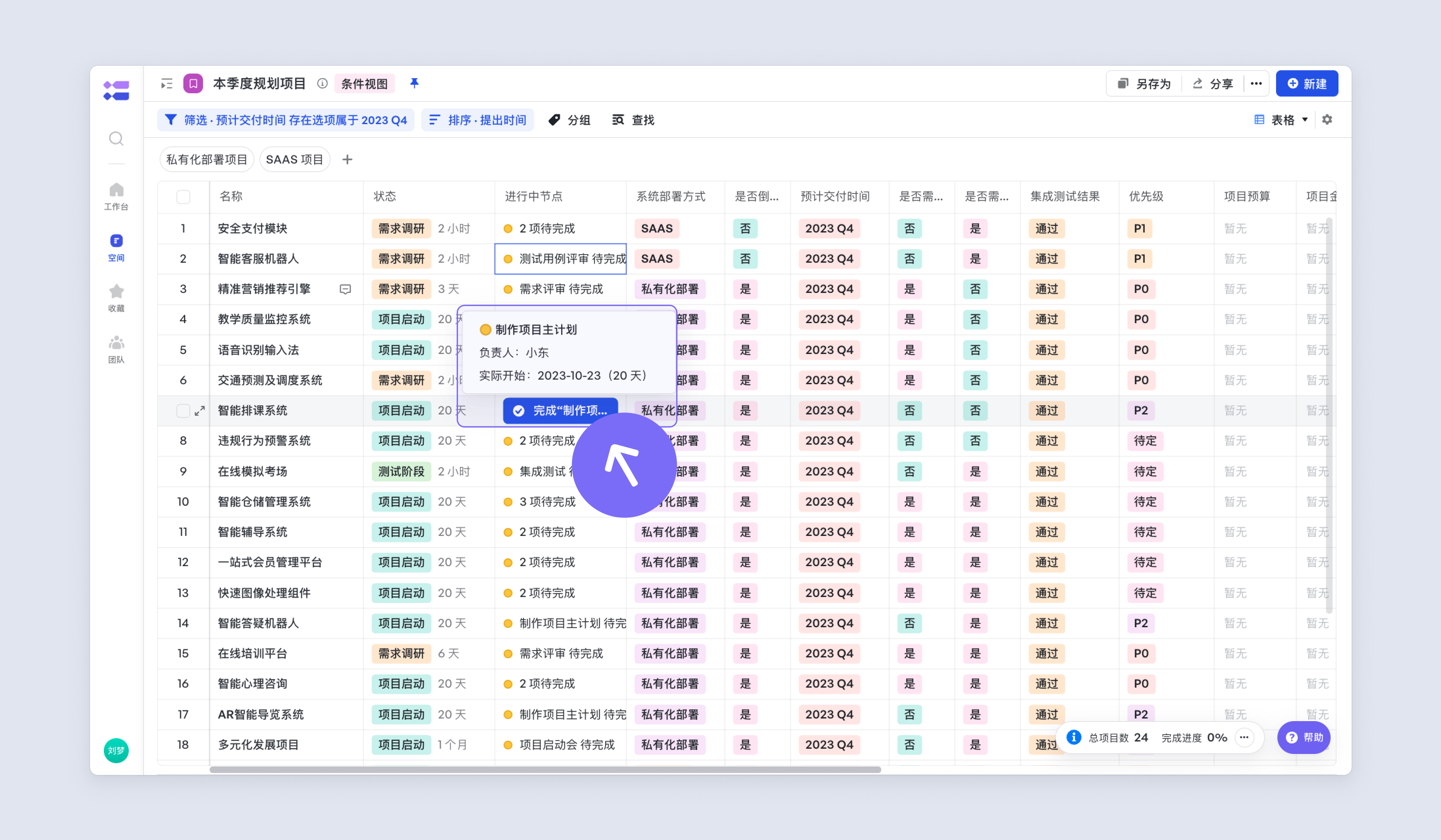Open the 筛选 filter condition
This screenshot has width=1441, height=840.
[286, 120]
